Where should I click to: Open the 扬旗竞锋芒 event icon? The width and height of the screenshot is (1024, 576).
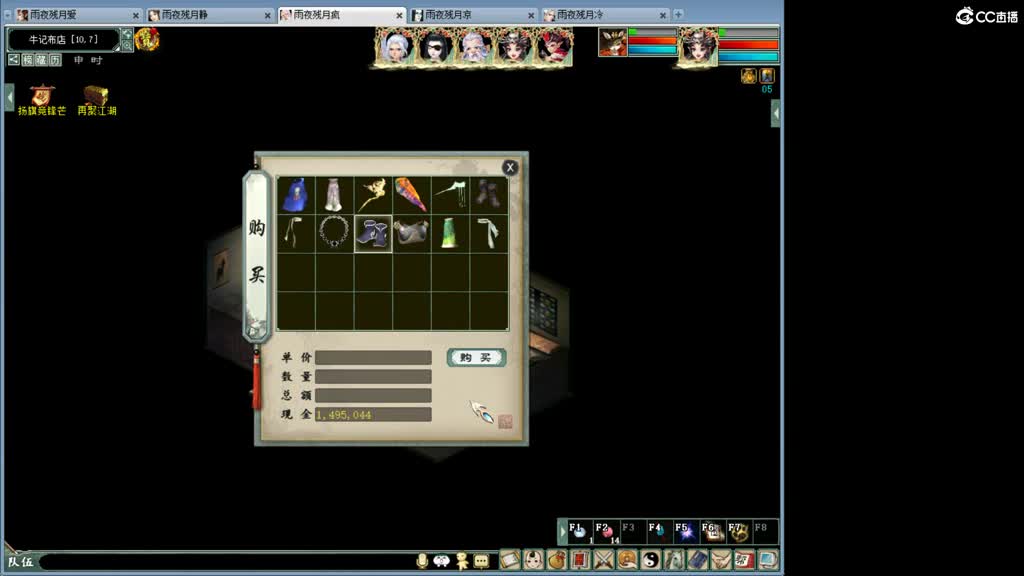coord(42,101)
